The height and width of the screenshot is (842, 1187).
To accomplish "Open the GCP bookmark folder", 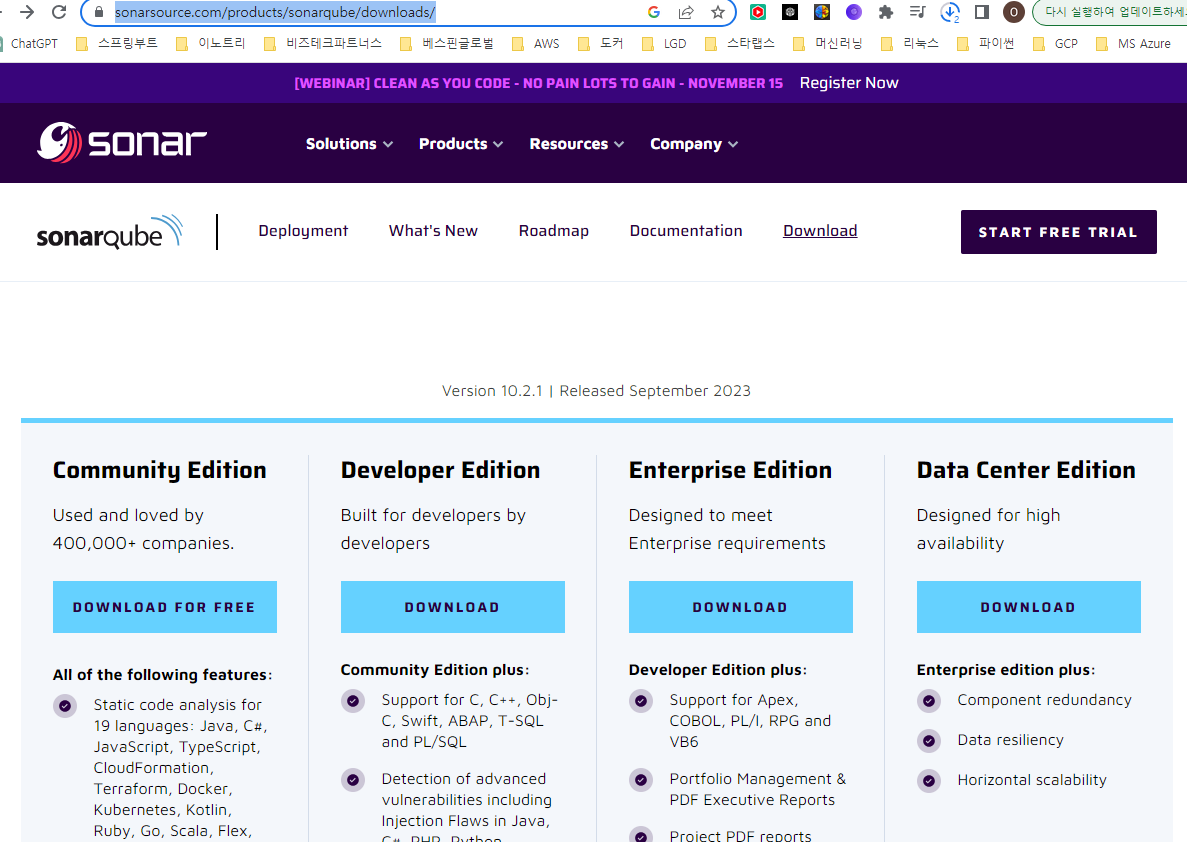I will [x=1055, y=44].
